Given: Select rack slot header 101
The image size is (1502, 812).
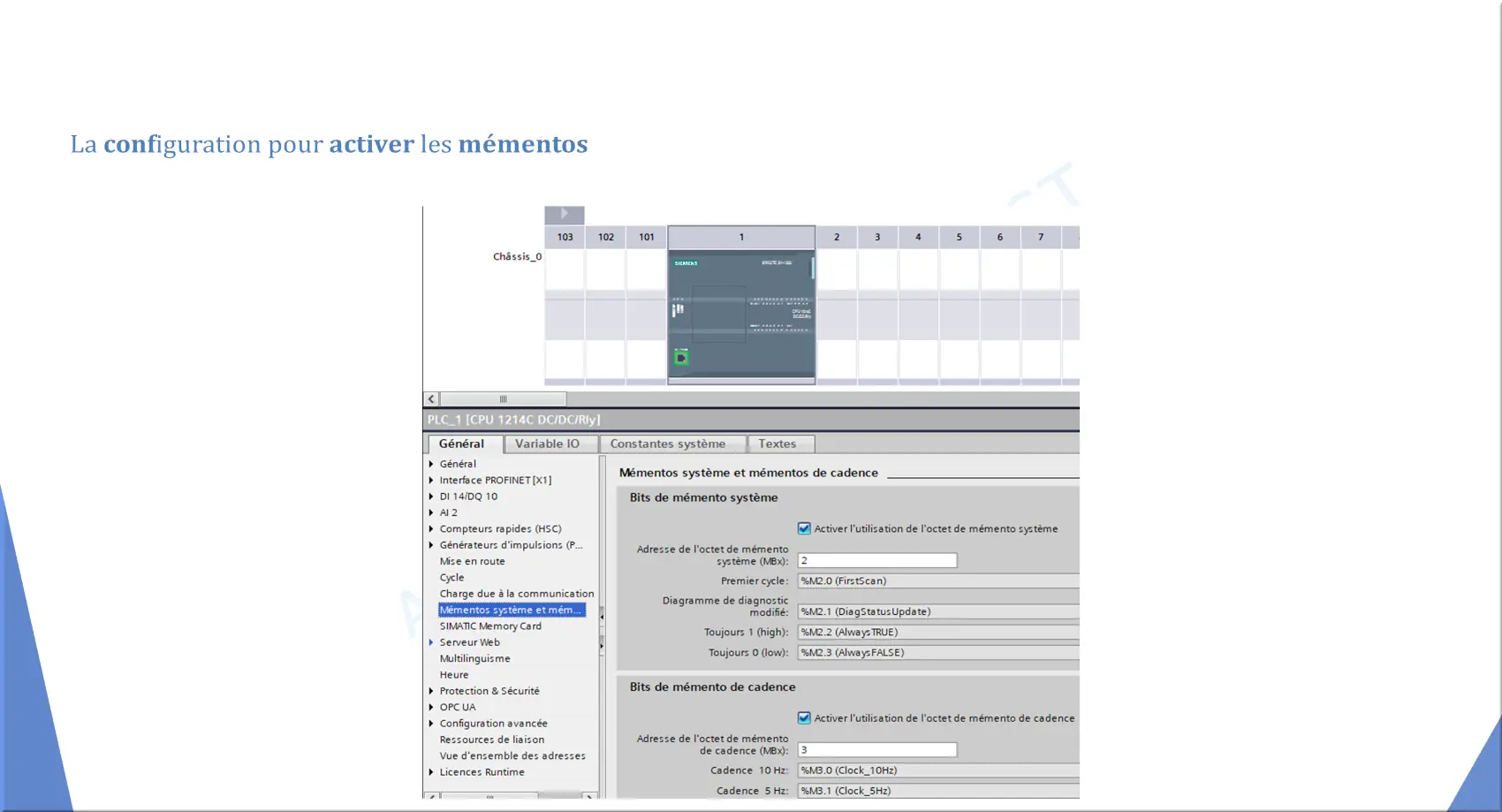Looking at the screenshot, I should coord(647,237).
